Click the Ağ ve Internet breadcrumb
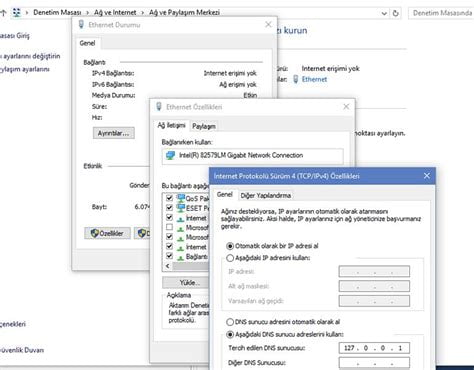 tap(115, 13)
